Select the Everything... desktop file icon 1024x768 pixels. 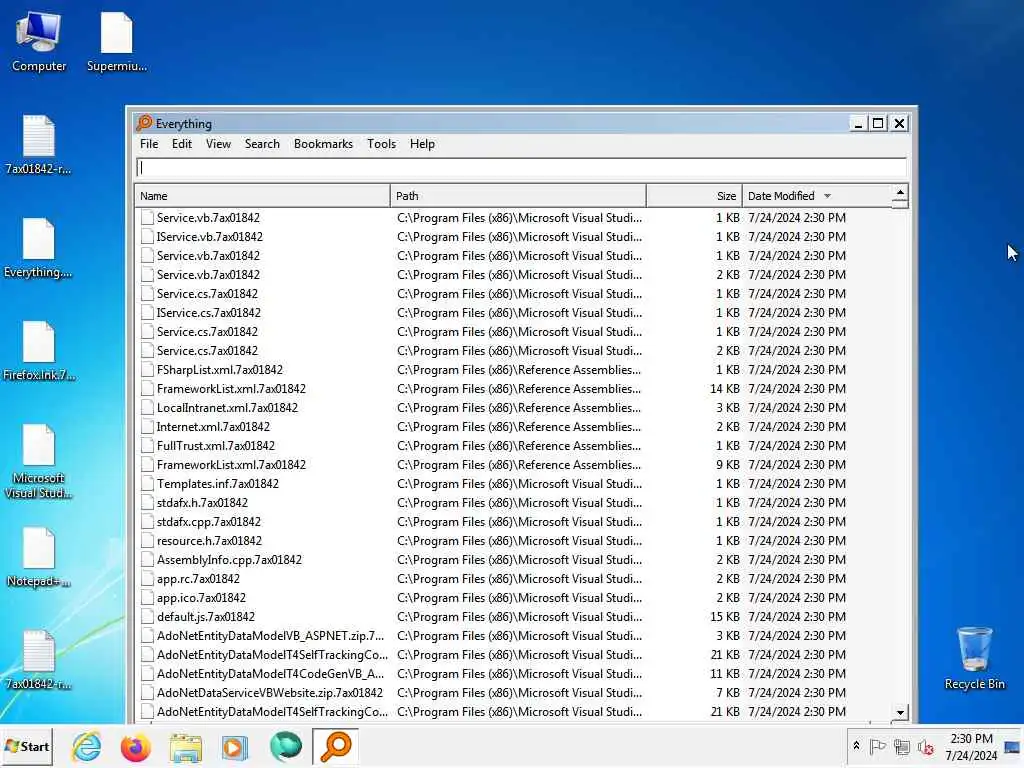[39, 248]
